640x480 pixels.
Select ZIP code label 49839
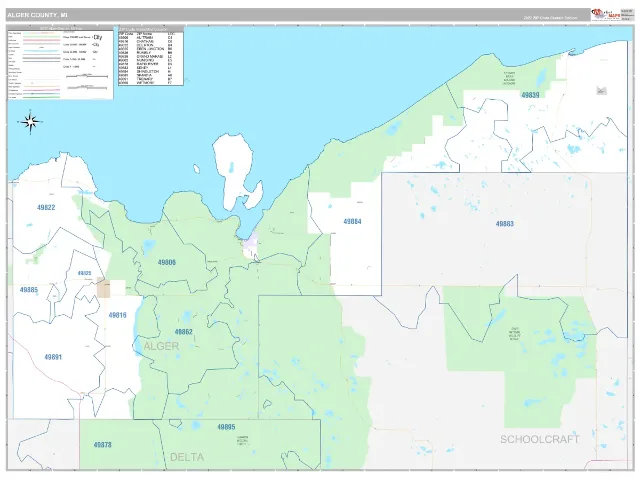[530, 95]
